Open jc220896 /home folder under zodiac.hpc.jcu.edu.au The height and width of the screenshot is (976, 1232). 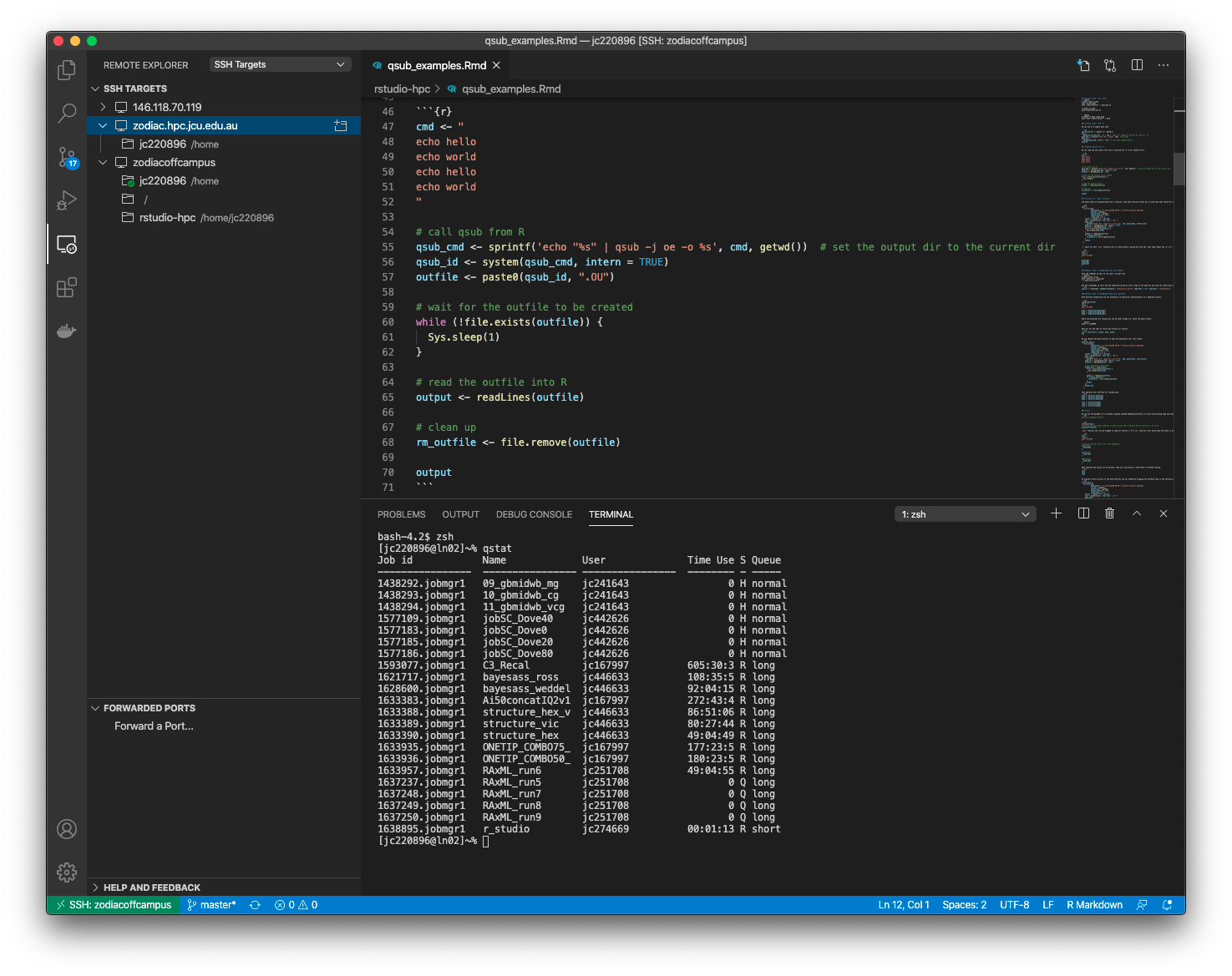click(x=224, y=144)
